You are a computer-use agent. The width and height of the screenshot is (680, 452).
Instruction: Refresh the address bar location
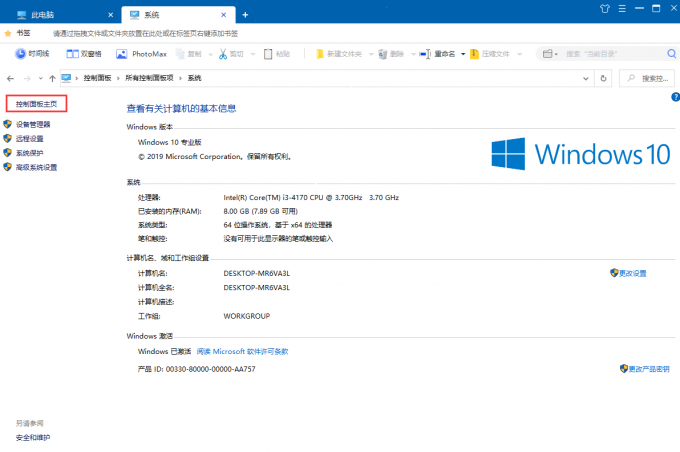click(x=603, y=79)
